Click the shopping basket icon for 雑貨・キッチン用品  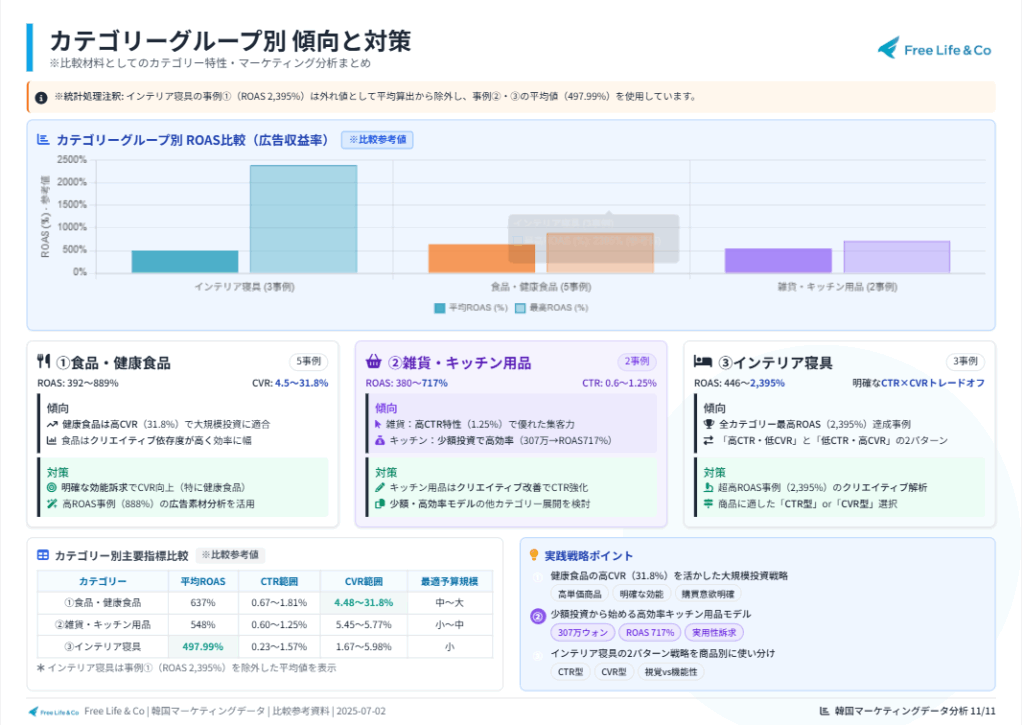coord(374,362)
